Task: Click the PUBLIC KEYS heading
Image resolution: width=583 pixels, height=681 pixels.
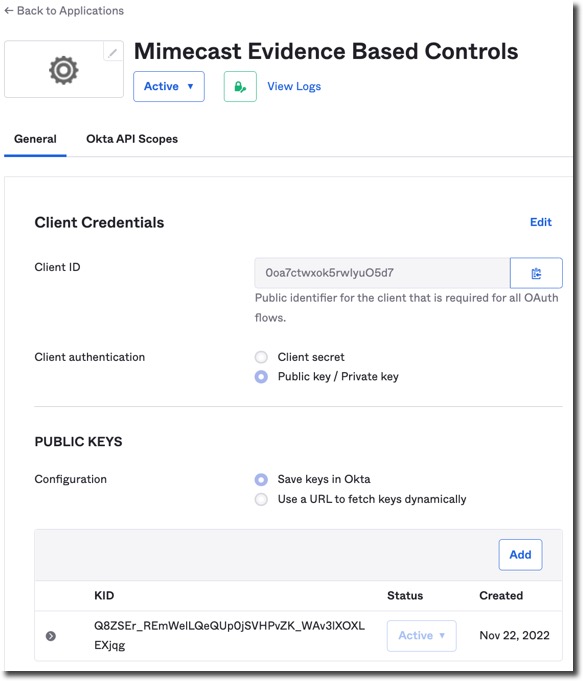Action: [x=78, y=442]
